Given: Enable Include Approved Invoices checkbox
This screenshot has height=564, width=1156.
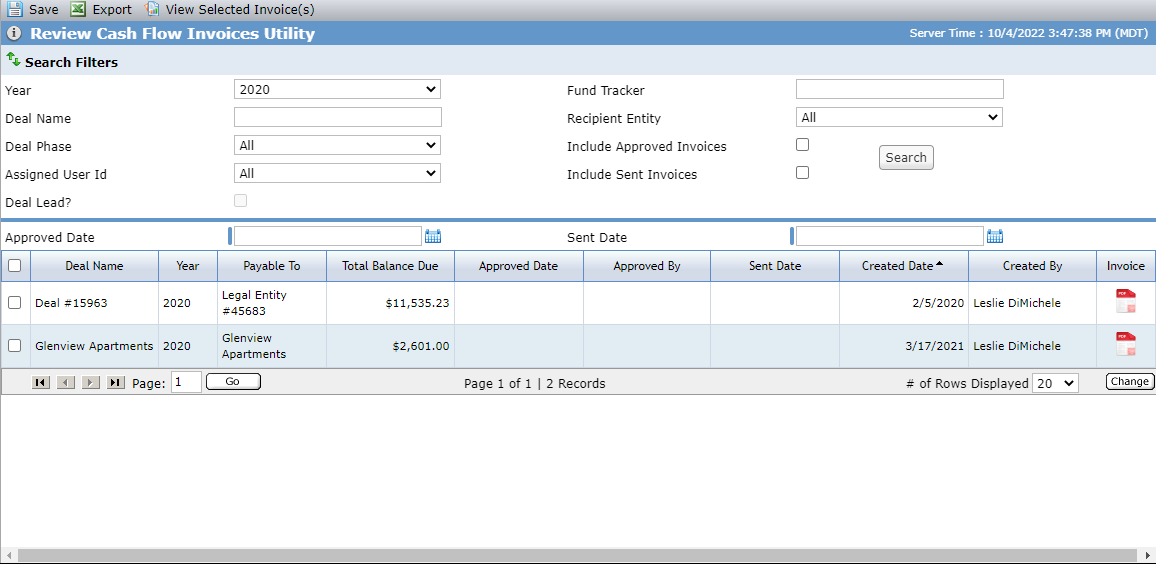Looking at the screenshot, I should 803,145.
